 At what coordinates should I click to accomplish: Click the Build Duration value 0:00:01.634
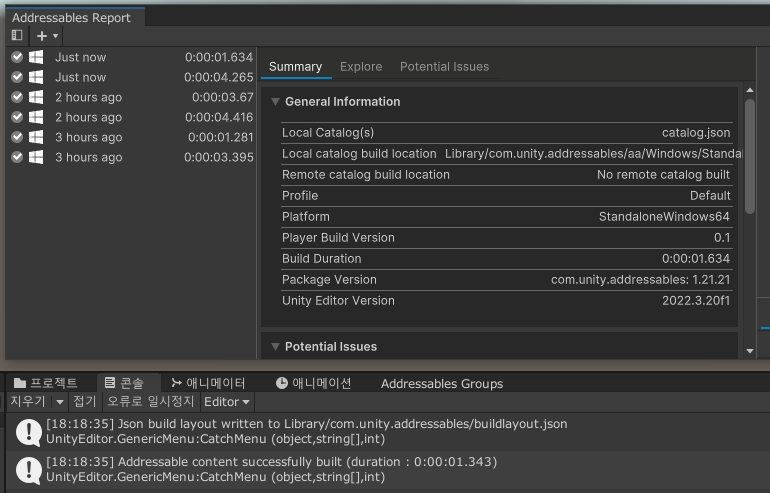coord(696,259)
